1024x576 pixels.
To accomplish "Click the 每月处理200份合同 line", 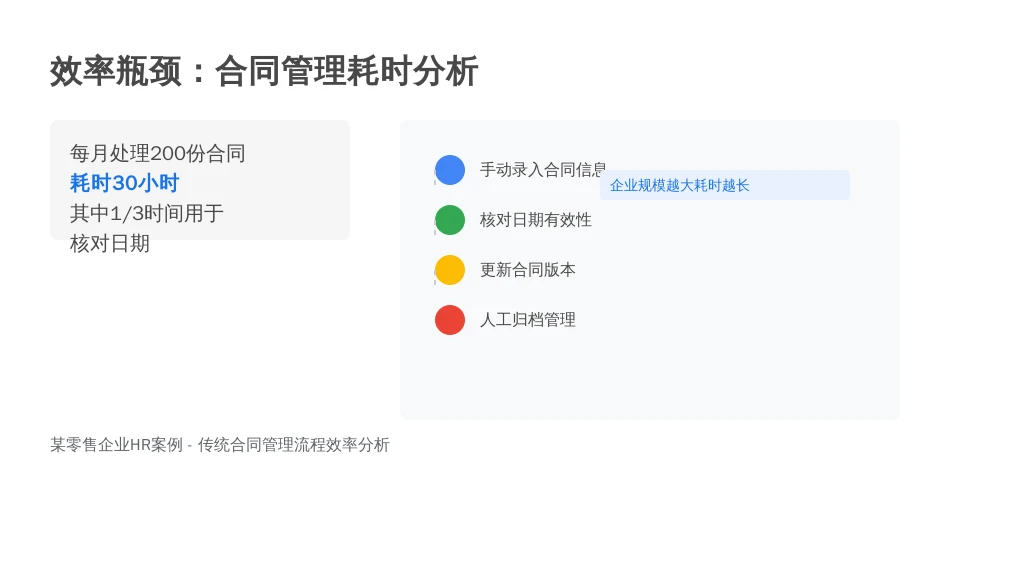I will [x=157, y=153].
